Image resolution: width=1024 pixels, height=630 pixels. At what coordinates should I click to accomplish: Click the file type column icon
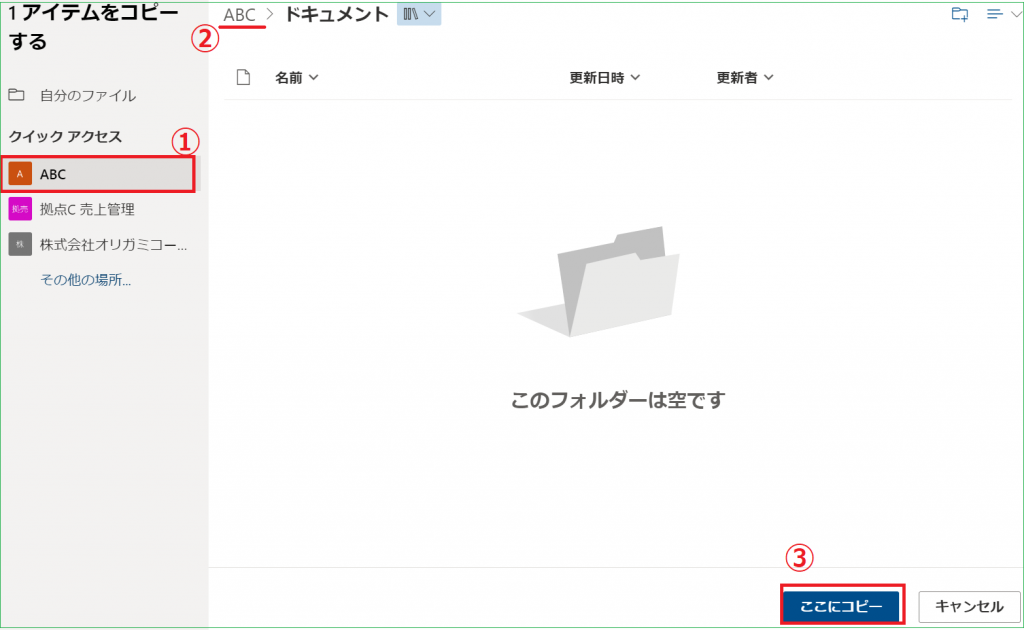[241, 77]
